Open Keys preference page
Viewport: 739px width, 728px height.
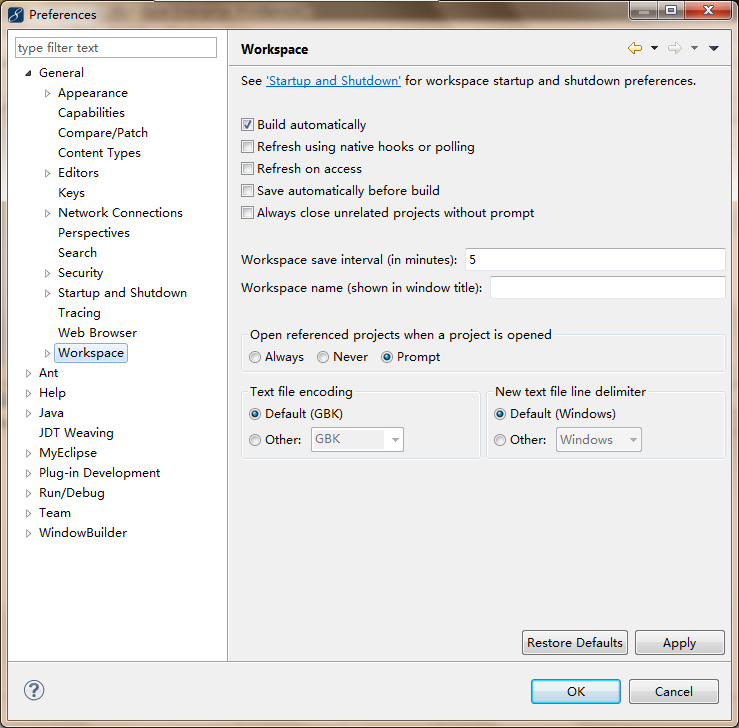(x=72, y=193)
